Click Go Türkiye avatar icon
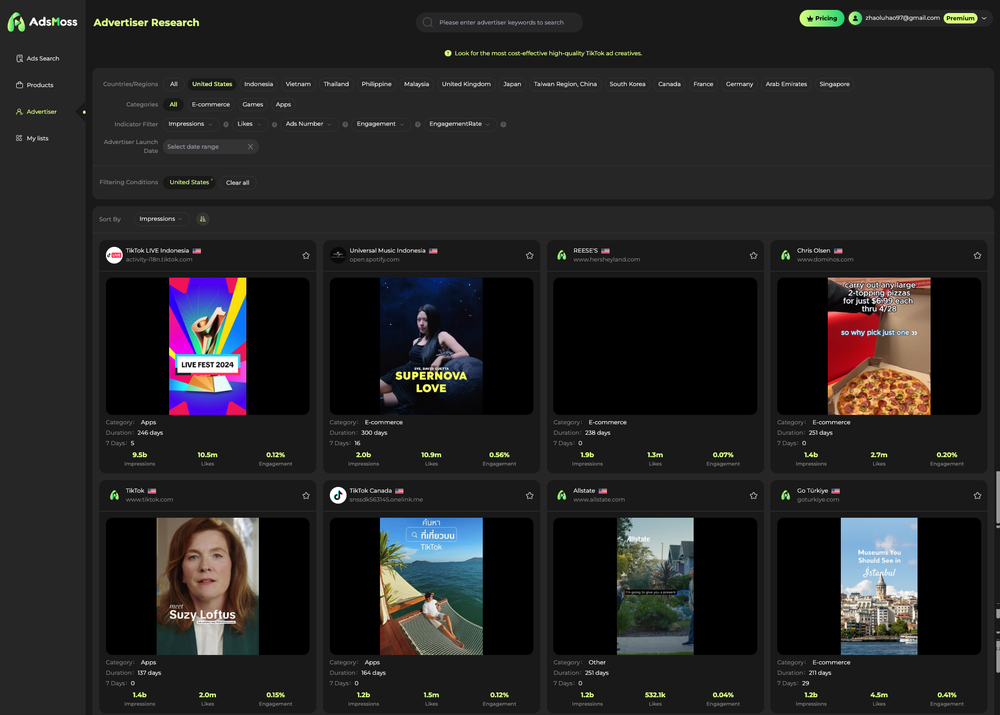Screen dimensions: 1000x715 pyautogui.click(x=786, y=495)
